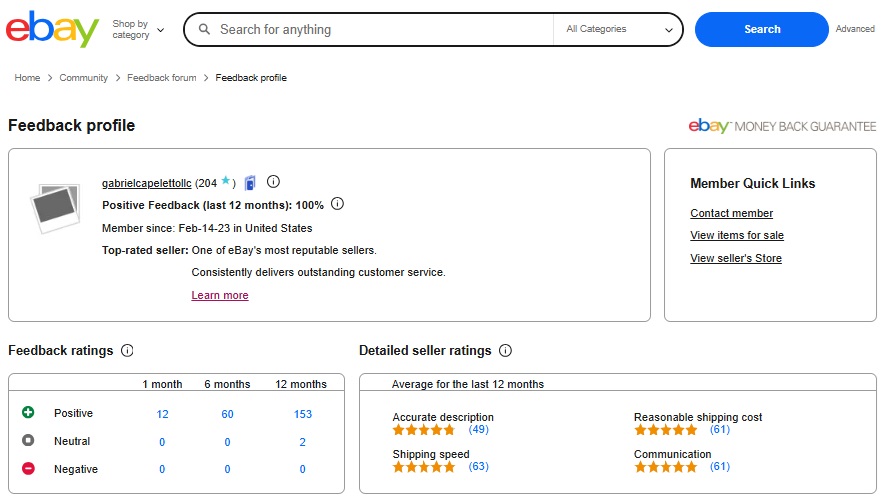The width and height of the screenshot is (881, 502).
Task: View the 153 positive ratings for 12 months
Action: tap(302, 414)
